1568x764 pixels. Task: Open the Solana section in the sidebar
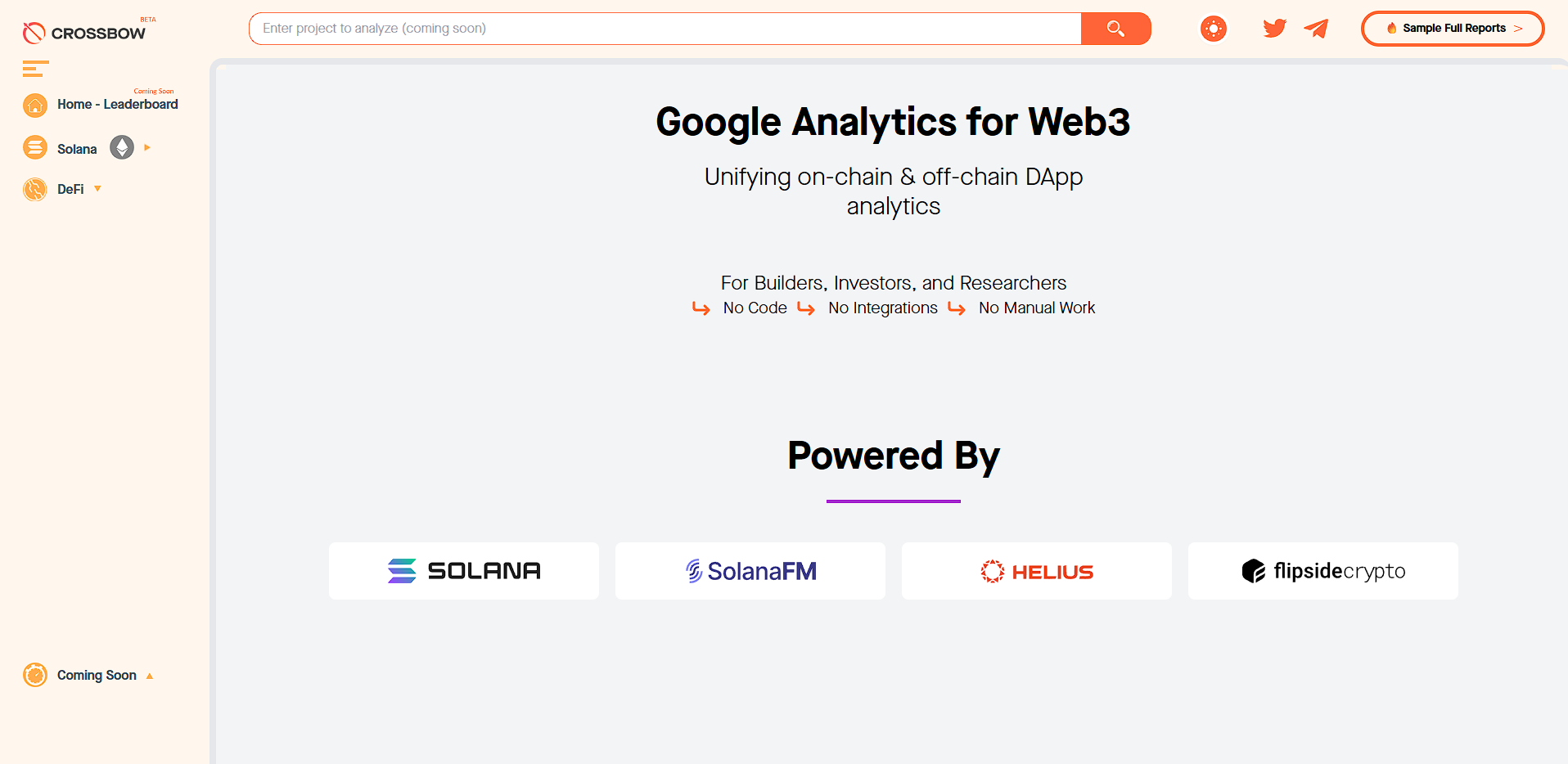78,148
